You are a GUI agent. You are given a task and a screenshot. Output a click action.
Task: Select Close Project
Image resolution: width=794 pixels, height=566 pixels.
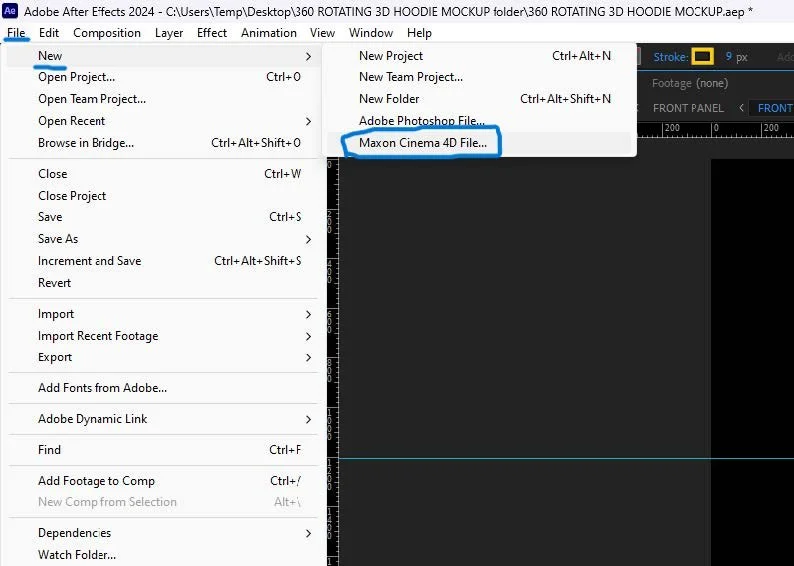tap(163, 195)
